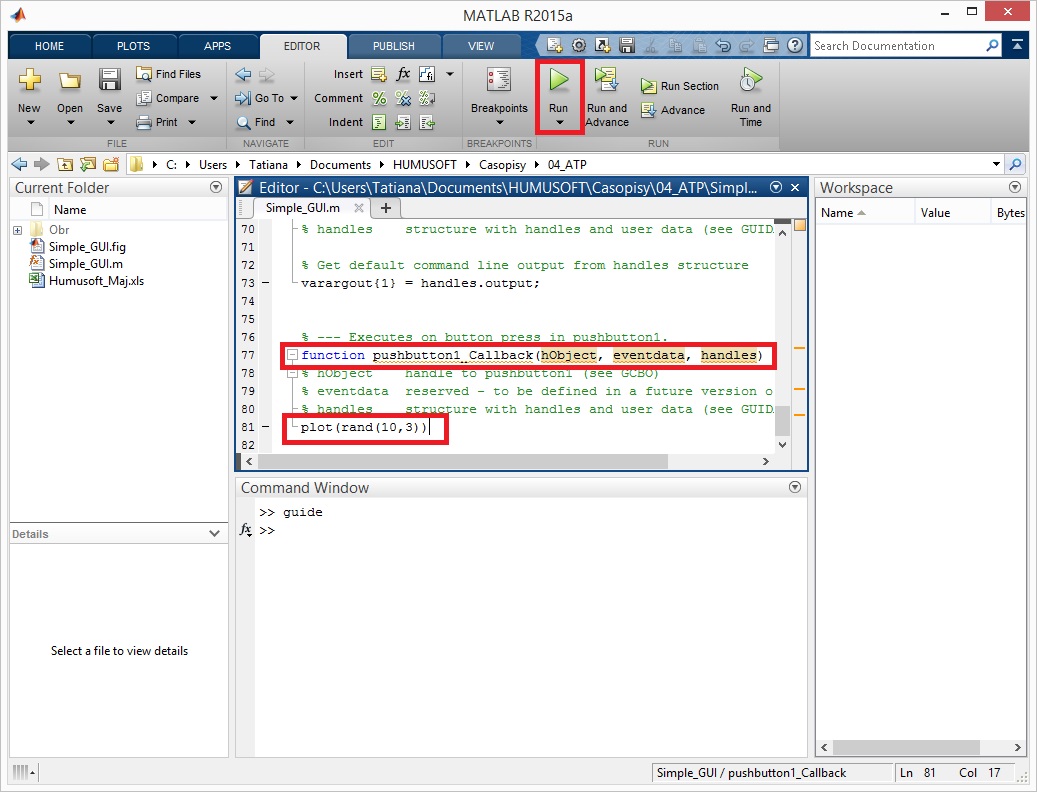Click the editor's horizontal scrollbar thumb

click(x=462, y=461)
